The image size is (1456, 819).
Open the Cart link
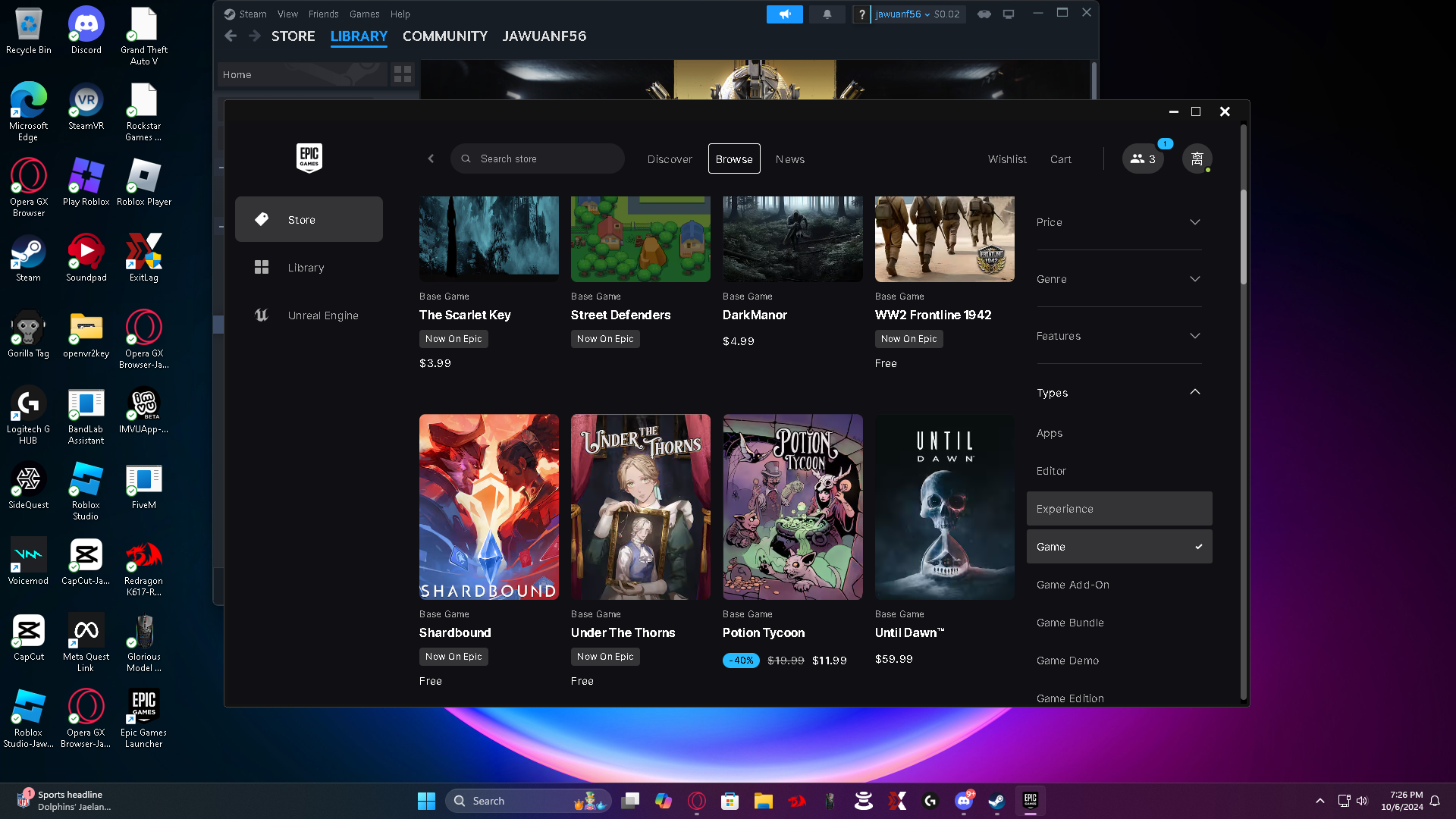pos(1060,159)
